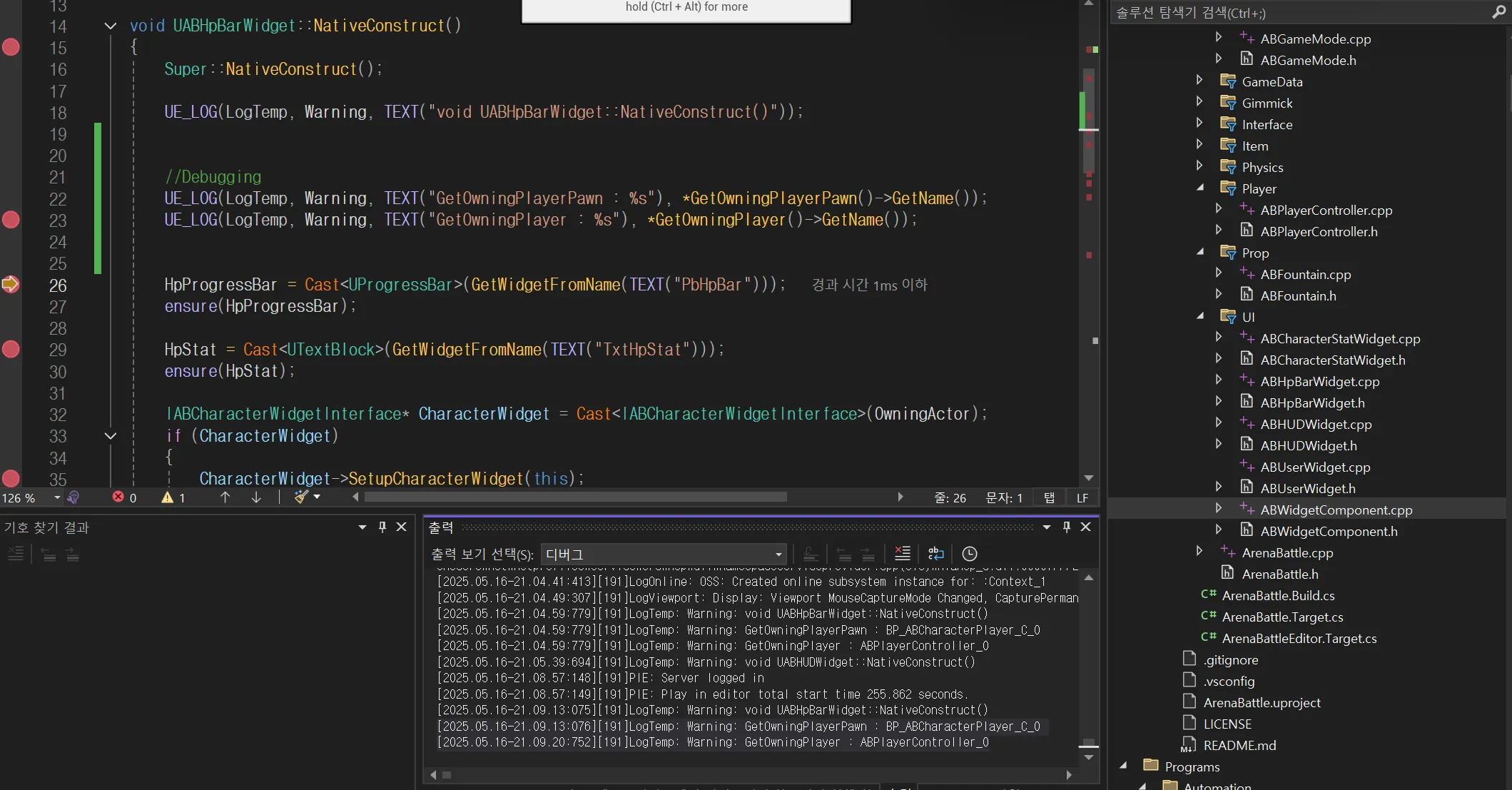Collapse the Programs folder
The width and height of the screenshot is (1512, 790).
coord(1123,766)
